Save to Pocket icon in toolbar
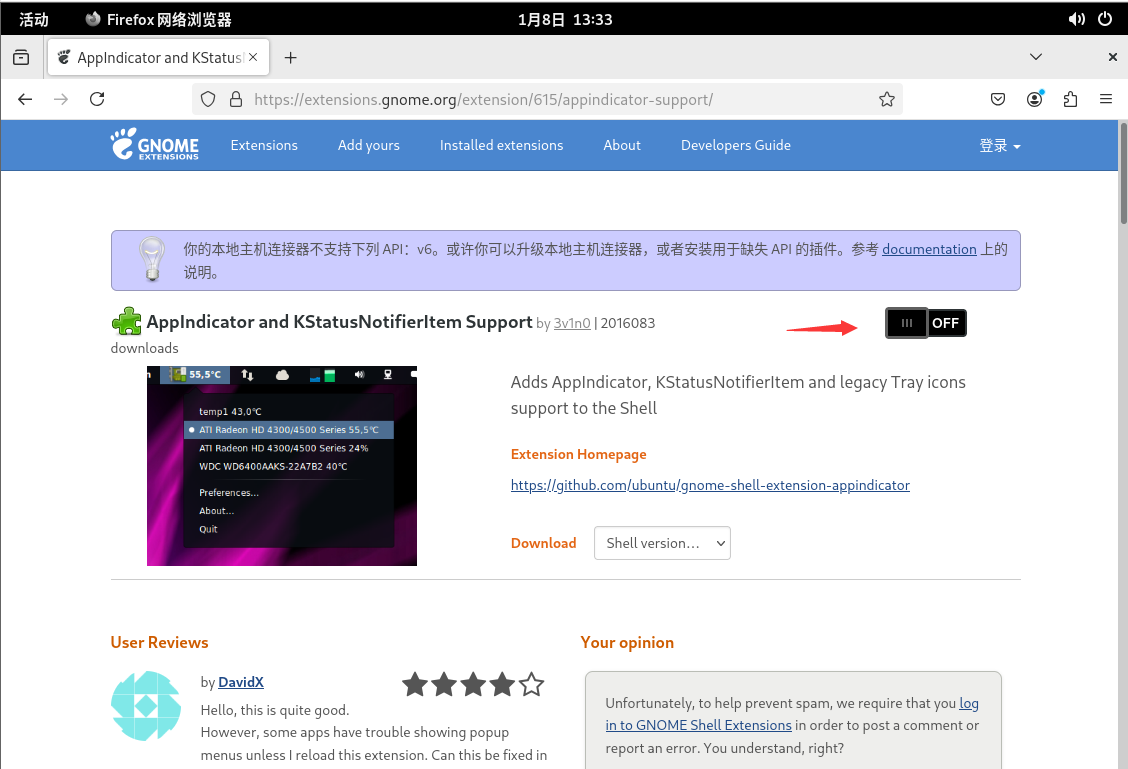Image resolution: width=1128 pixels, height=769 pixels. (998, 99)
